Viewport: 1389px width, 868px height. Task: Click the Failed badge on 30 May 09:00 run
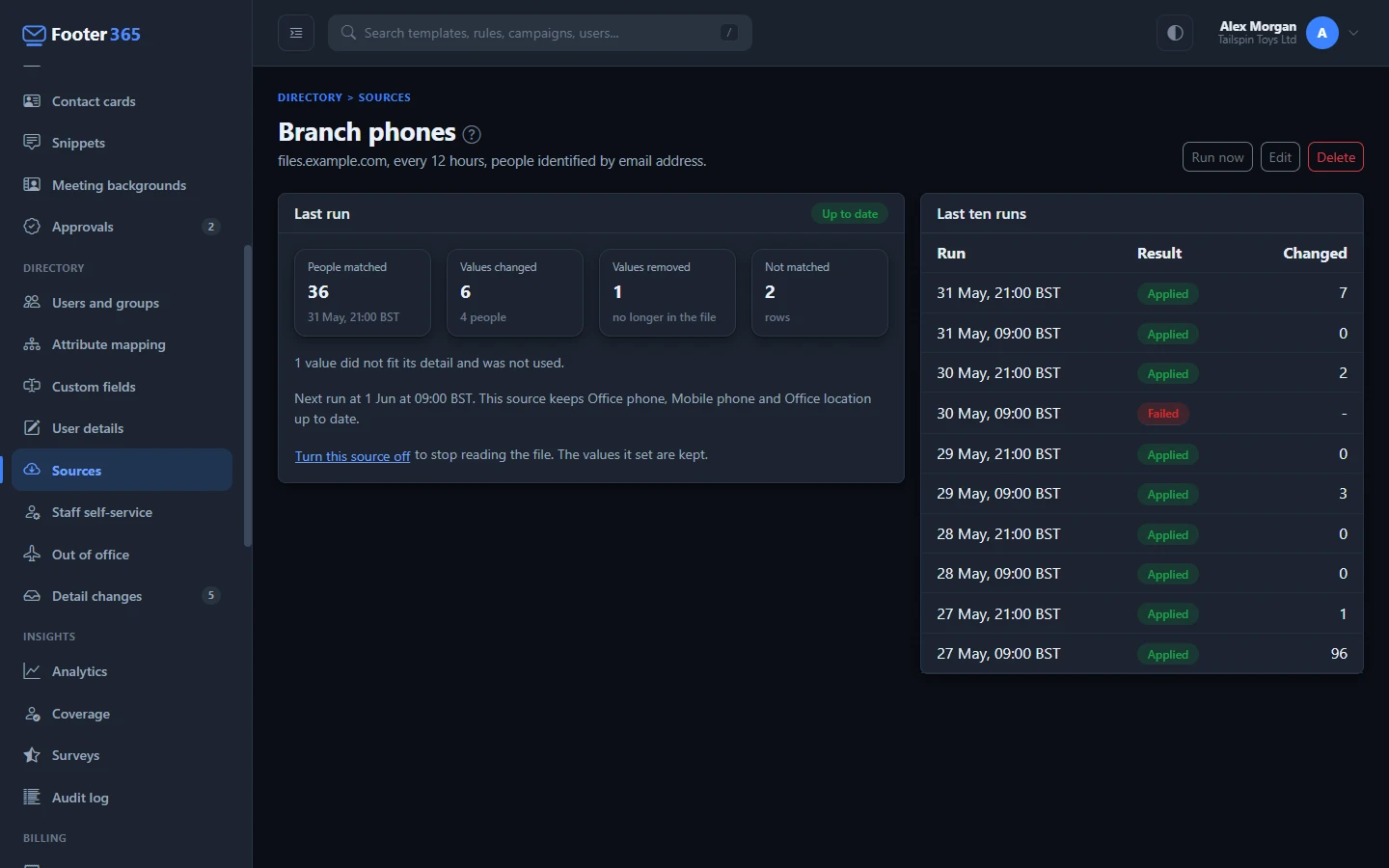point(1162,414)
